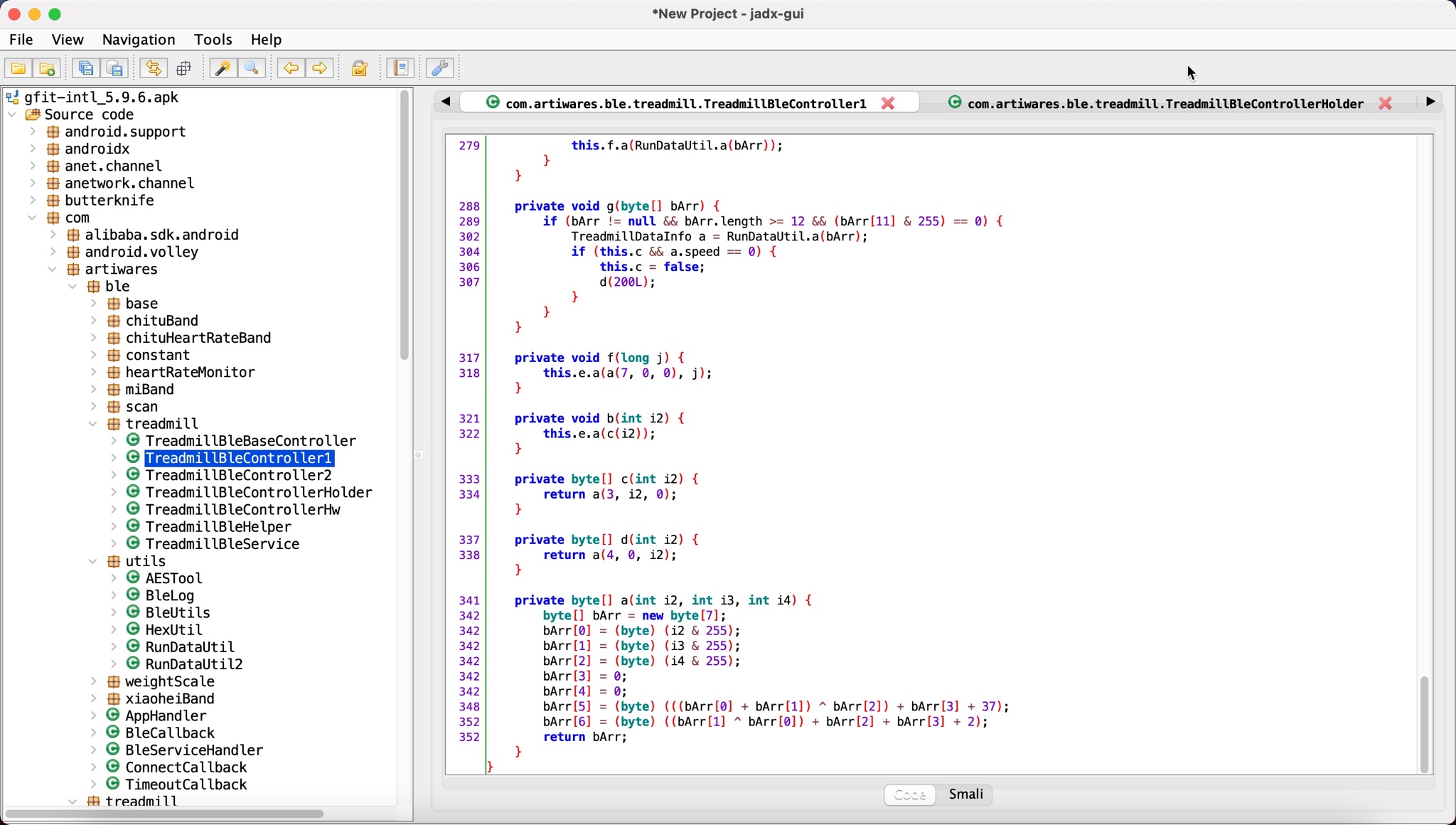The image size is (1456, 825).
Task: Navigate forward with the right arrow icon
Action: click(321, 68)
